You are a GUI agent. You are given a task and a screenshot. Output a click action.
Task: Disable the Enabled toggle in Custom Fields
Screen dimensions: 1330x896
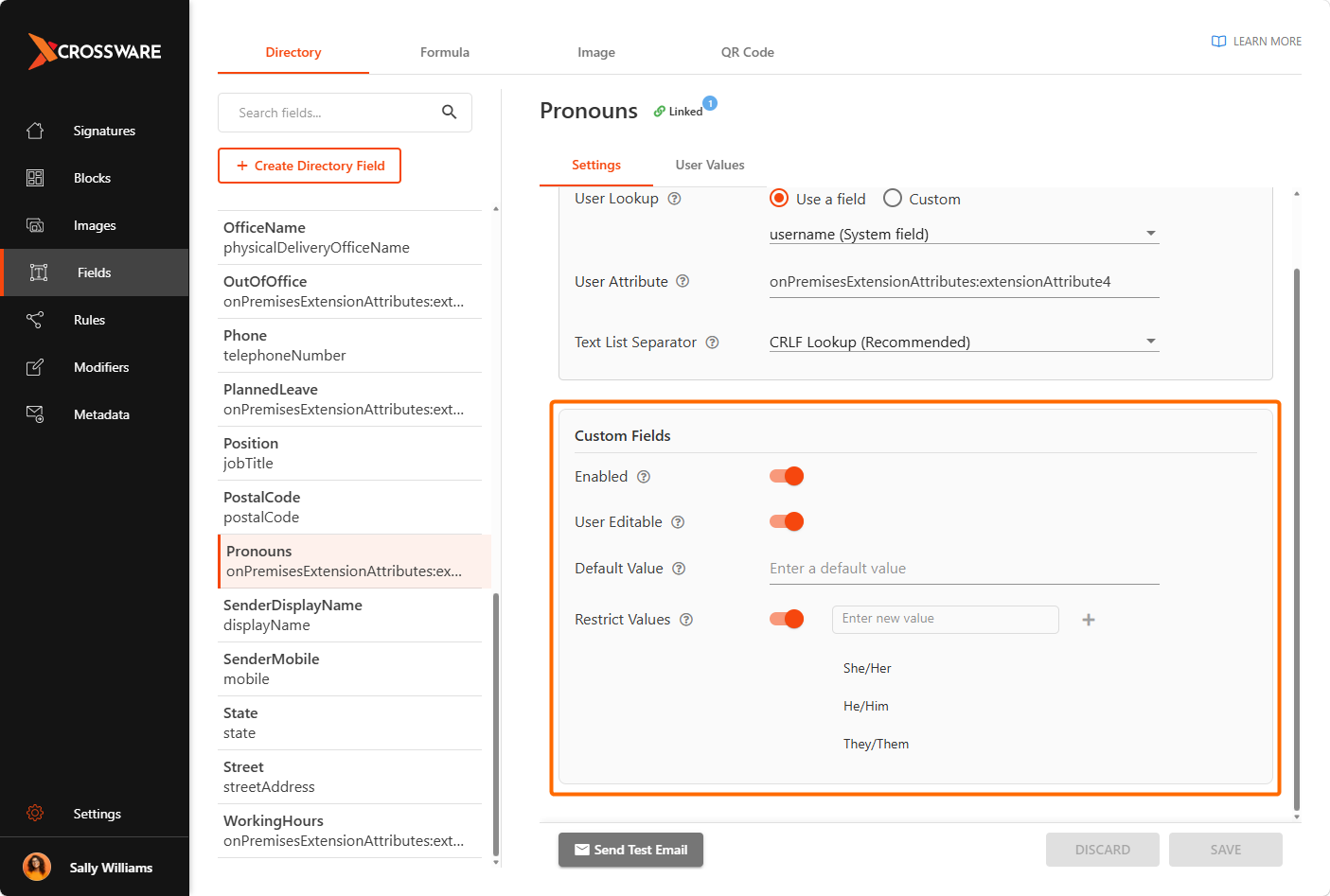click(x=787, y=476)
